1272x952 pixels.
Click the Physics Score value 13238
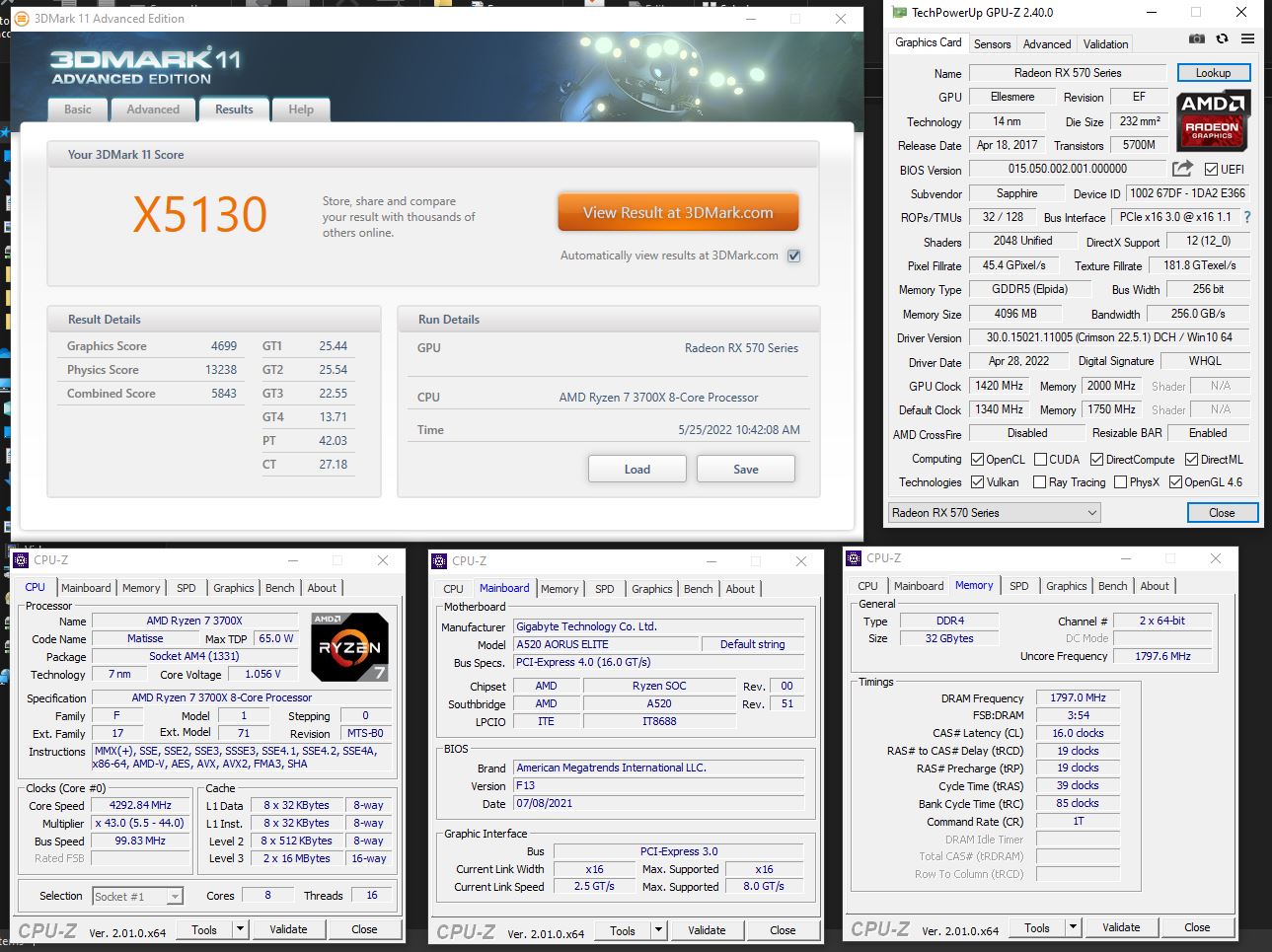click(221, 370)
